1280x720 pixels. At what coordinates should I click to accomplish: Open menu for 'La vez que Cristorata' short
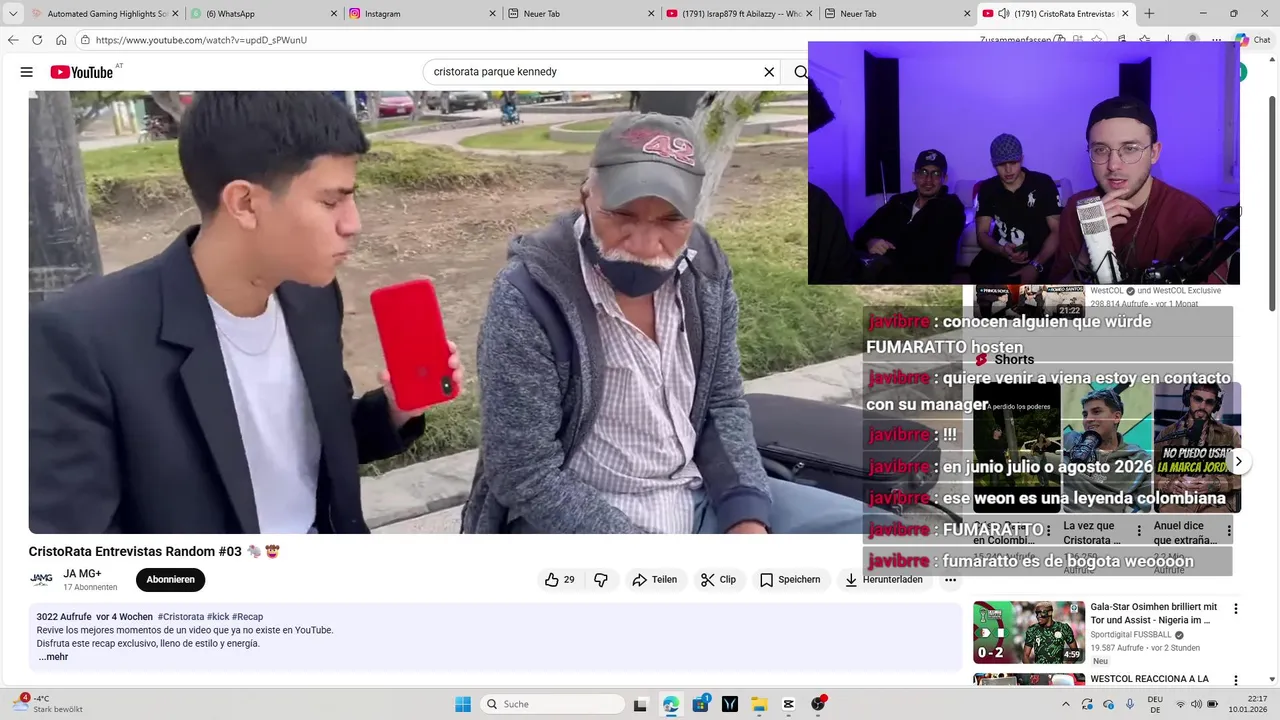pos(1138,531)
